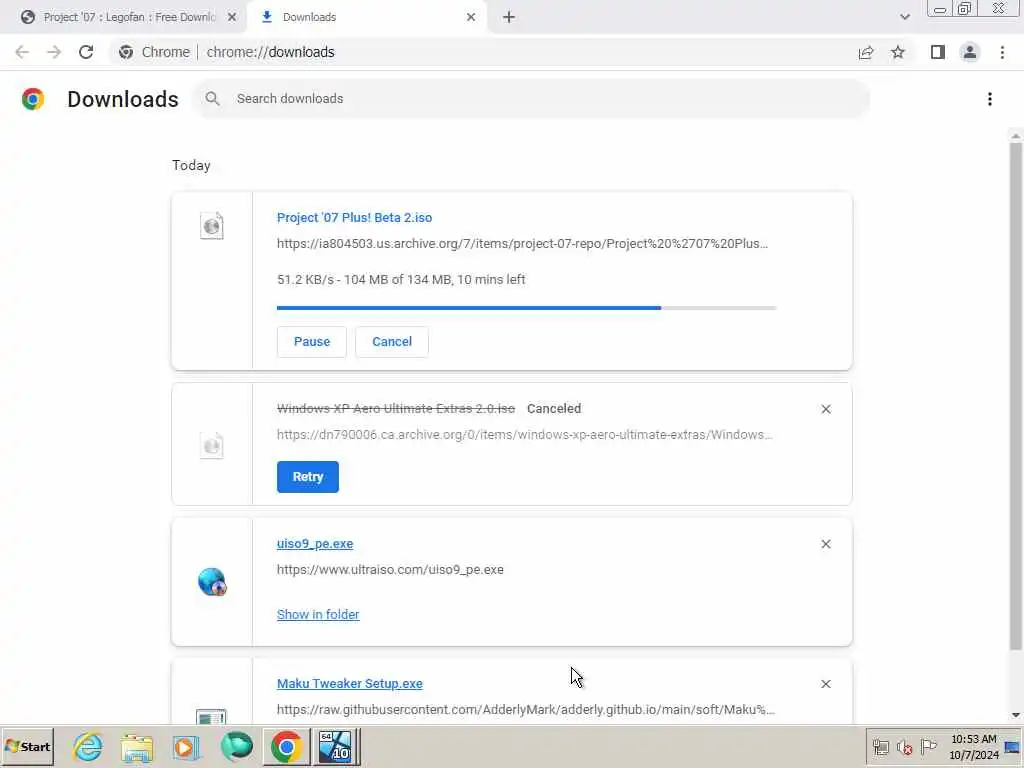Screen dimensions: 1024x768
Task: Click the muted volume tray icon
Action: [904, 747]
